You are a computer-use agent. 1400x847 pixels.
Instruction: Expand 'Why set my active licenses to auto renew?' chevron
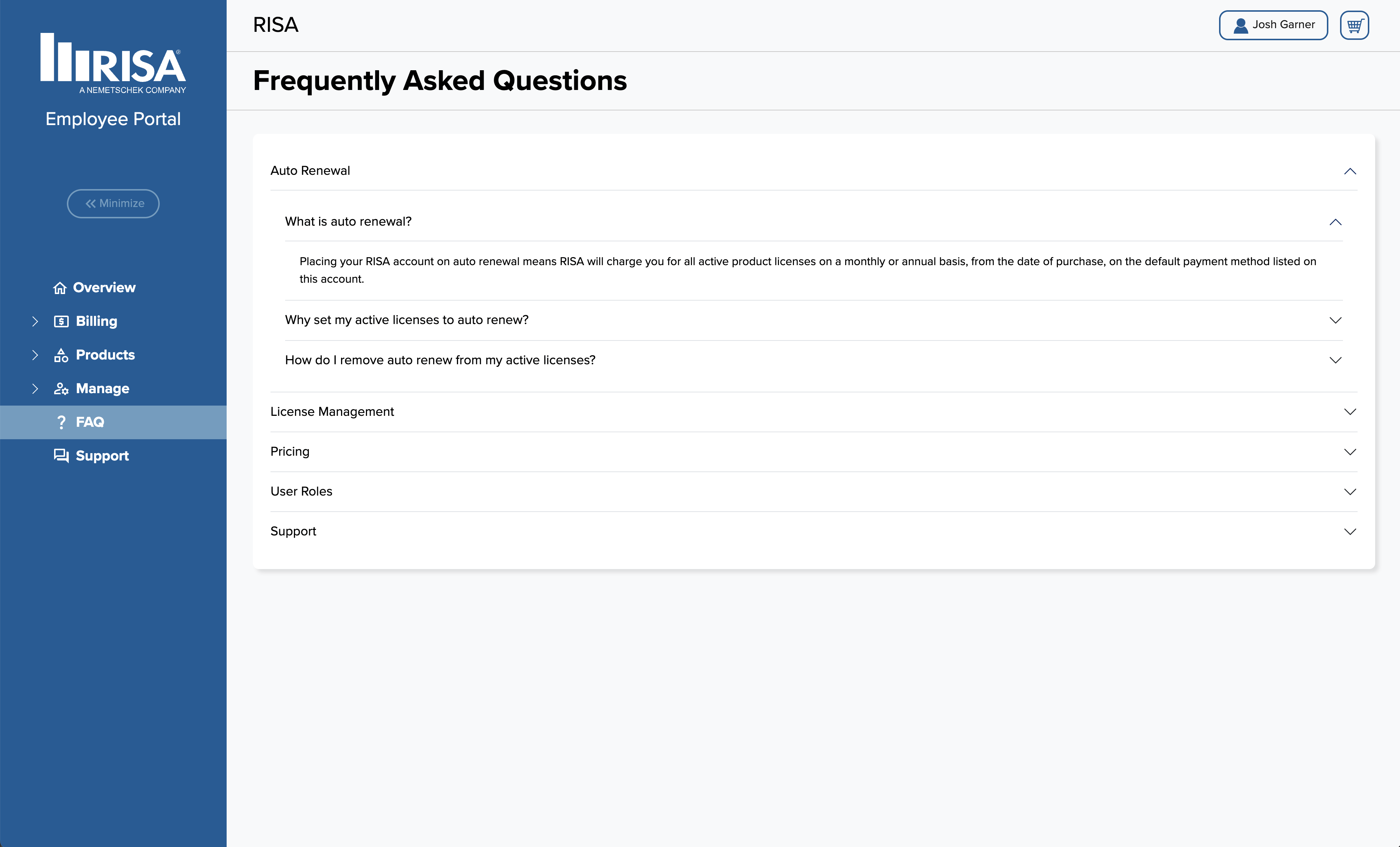[1335, 320]
